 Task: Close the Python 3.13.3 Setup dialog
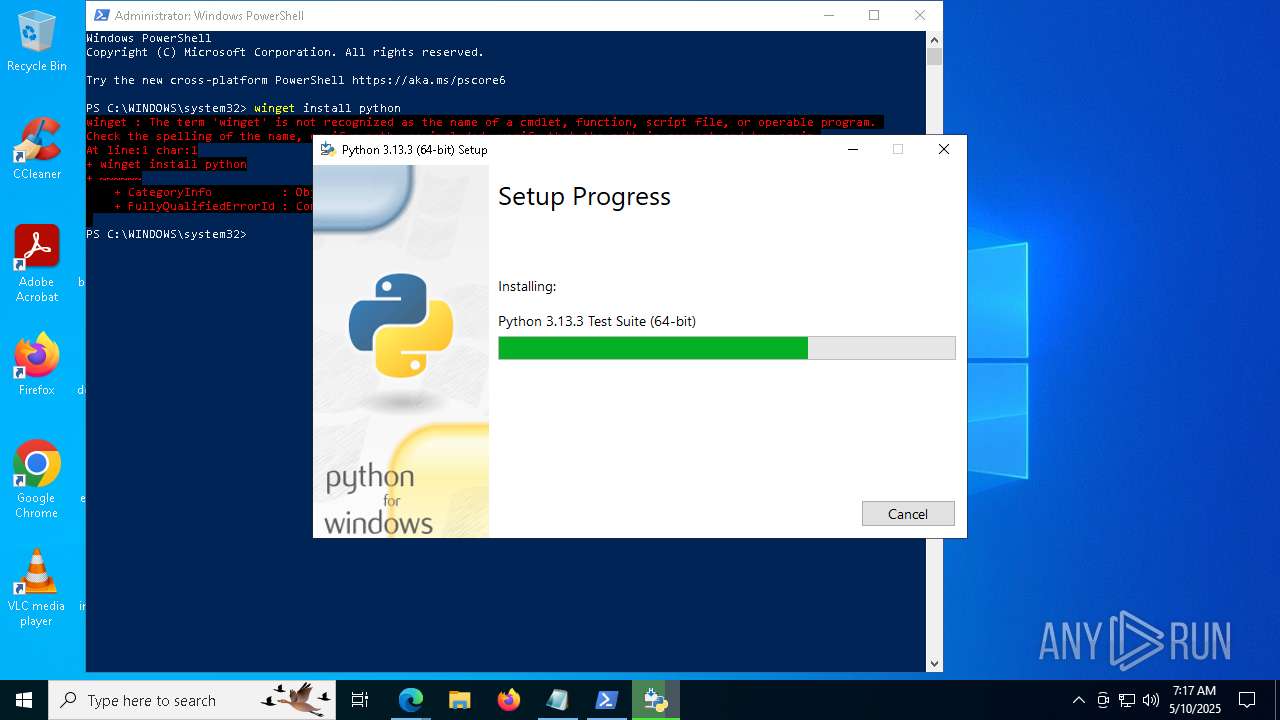coord(943,149)
